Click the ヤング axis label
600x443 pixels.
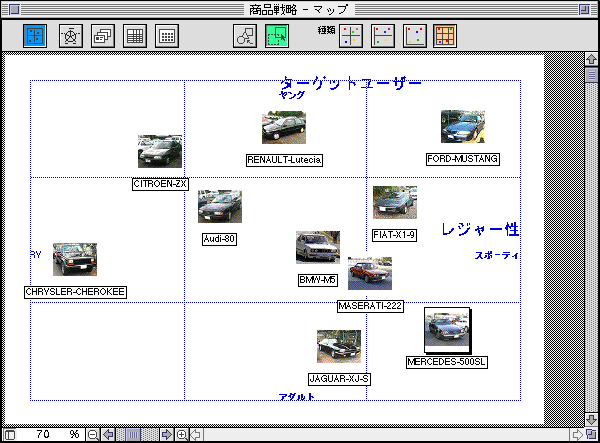point(292,95)
